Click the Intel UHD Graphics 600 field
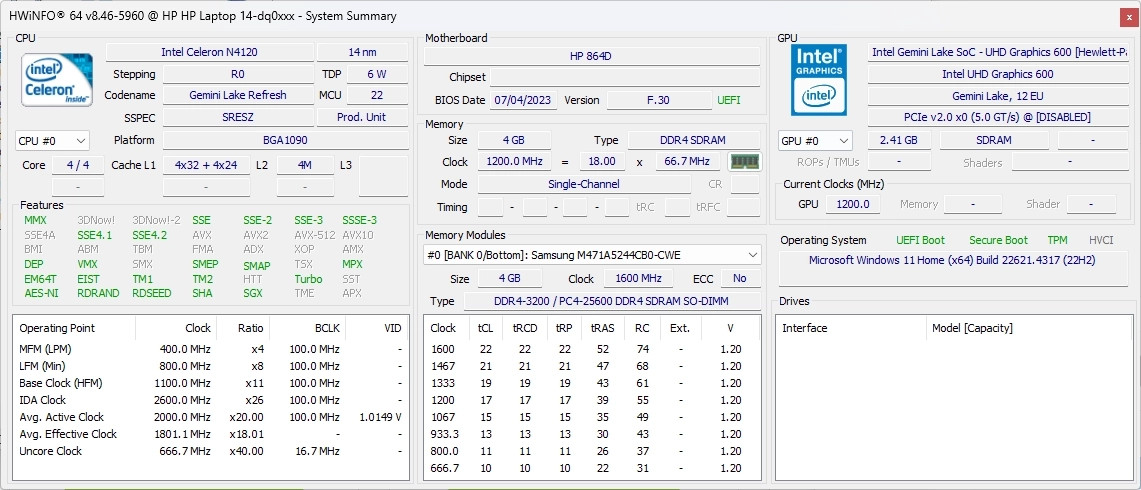Viewport: 1141px width, 490px height. pyautogui.click(x=997, y=74)
